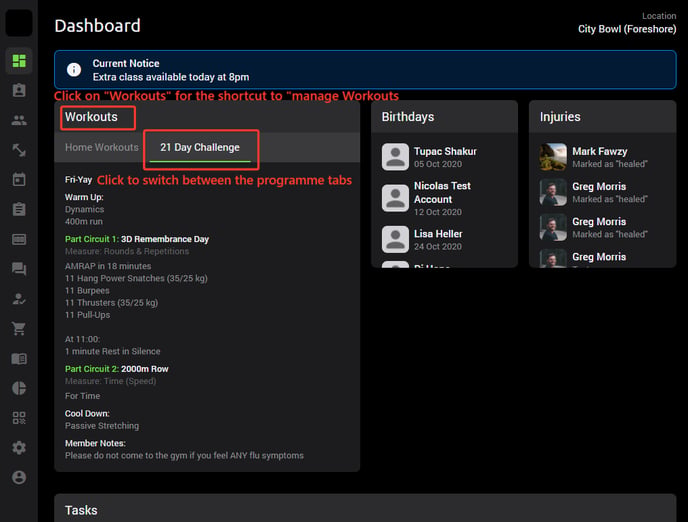
Task: Click the 'Fri-Yay' workout title
Action: click(x=79, y=179)
